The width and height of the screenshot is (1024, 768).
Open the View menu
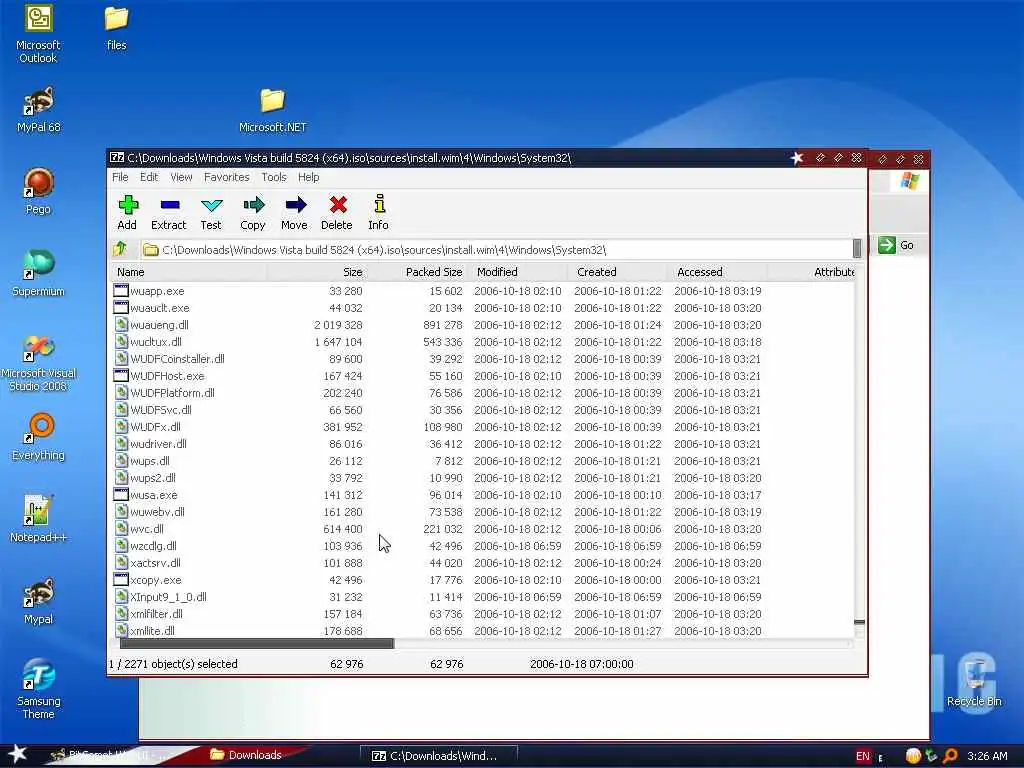(181, 177)
